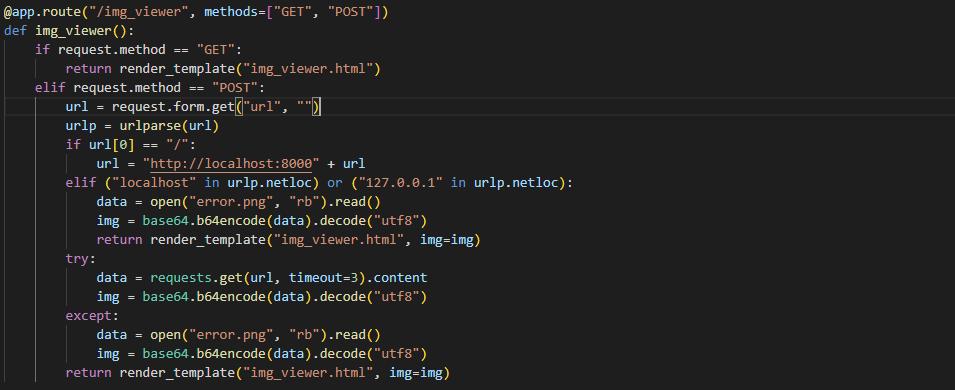The image size is (955, 390).
Task: Click "GET" inside the methods list
Action: (x=293, y=12)
